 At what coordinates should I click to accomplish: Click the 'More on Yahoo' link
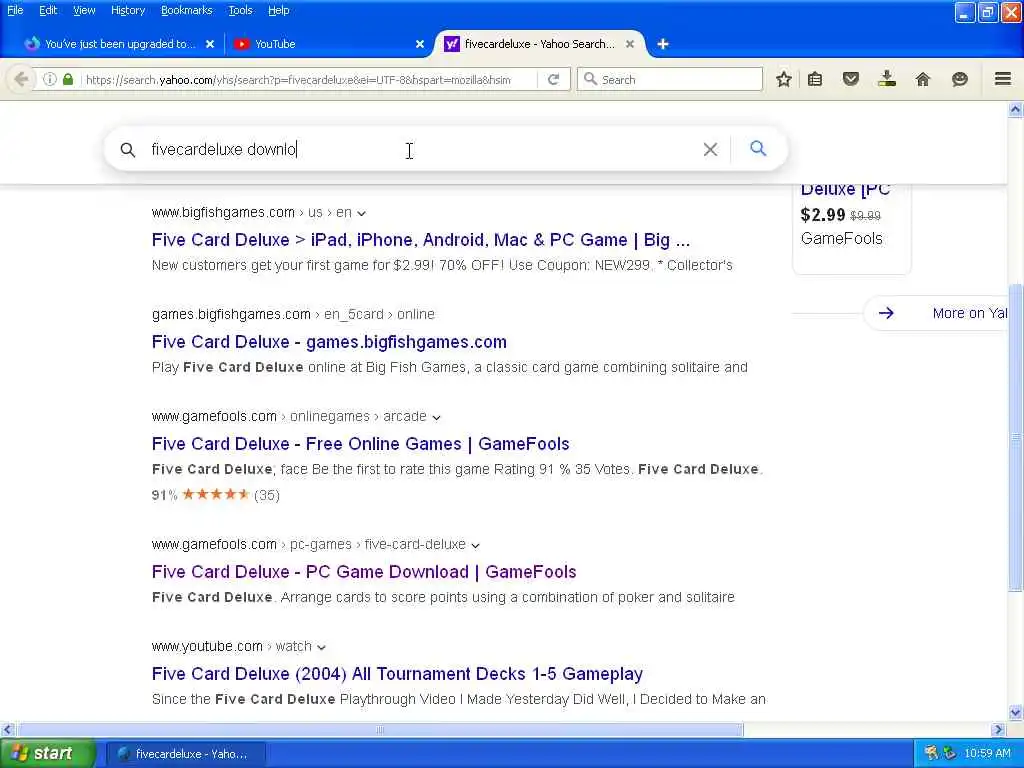pos(970,313)
